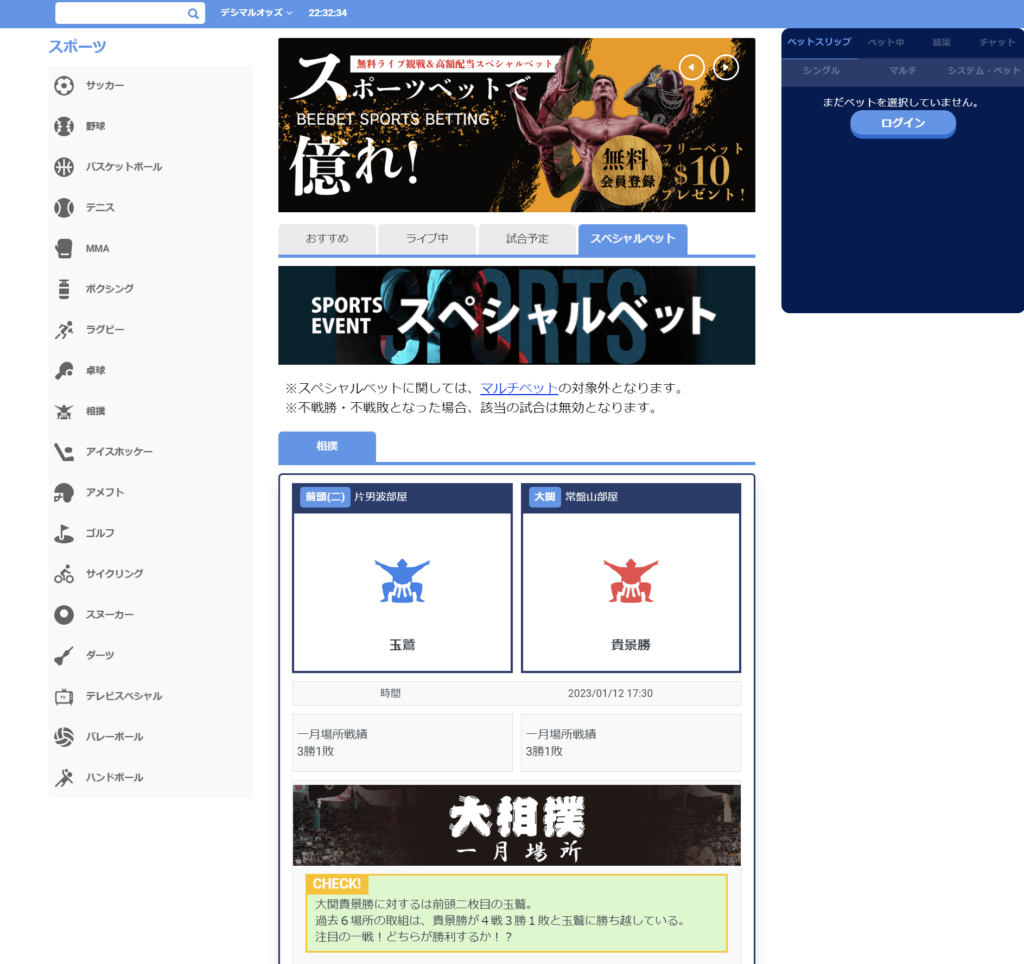Click the スポーツベットで億れ promo banner
The width and height of the screenshot is (1024, 964).
[x=517, y=125]
